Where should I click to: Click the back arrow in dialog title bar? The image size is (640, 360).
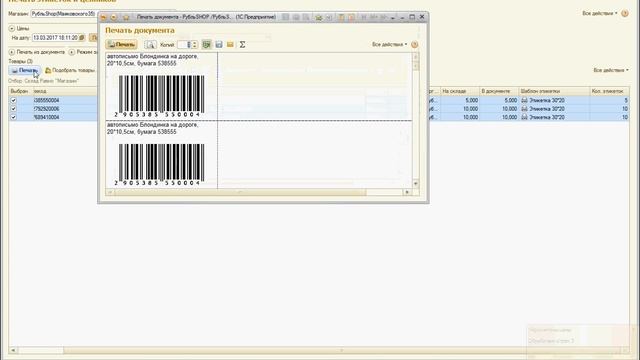pyautogui.click(x=104, y=17)
